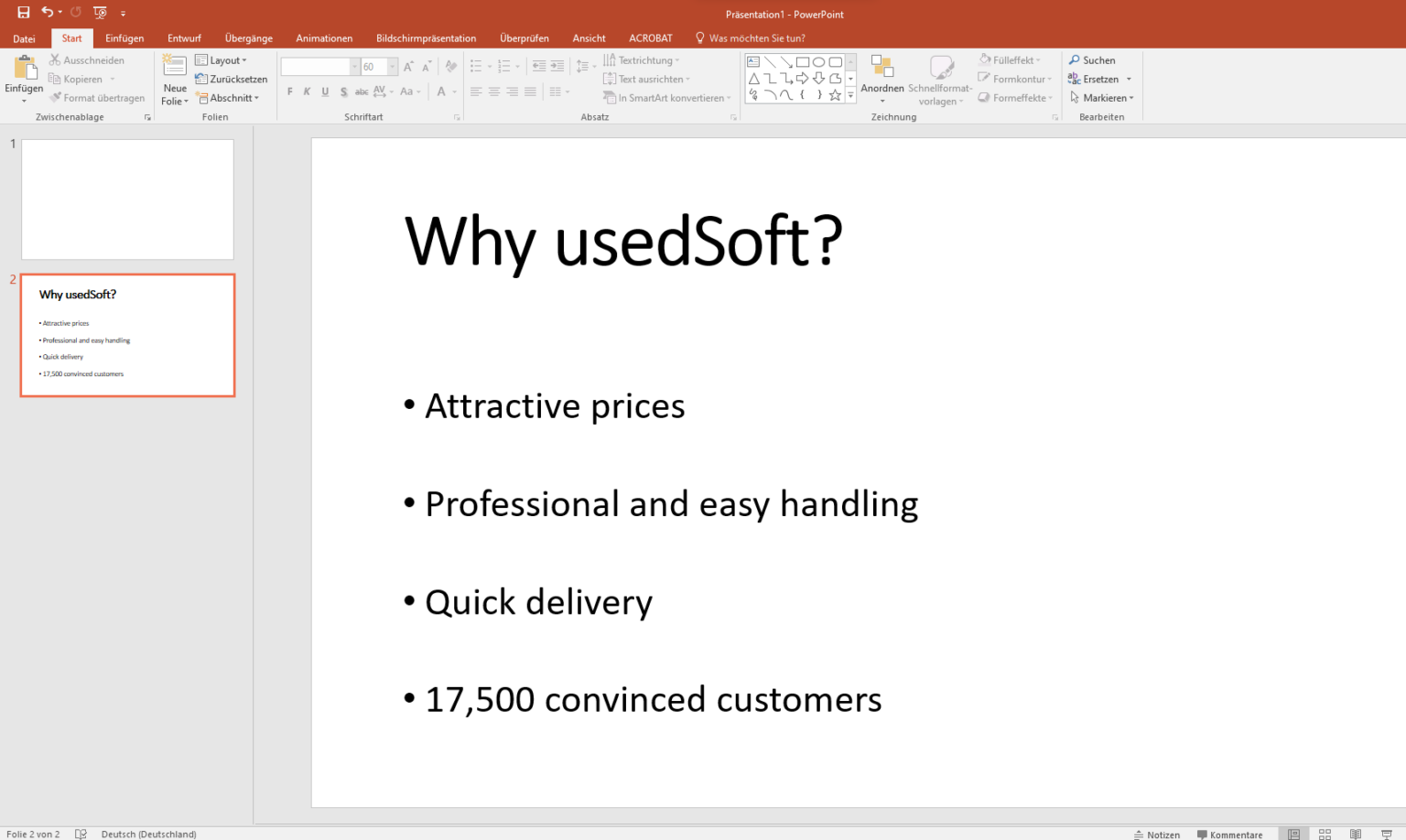
Task: Open the Layout options
Action: 222,59
